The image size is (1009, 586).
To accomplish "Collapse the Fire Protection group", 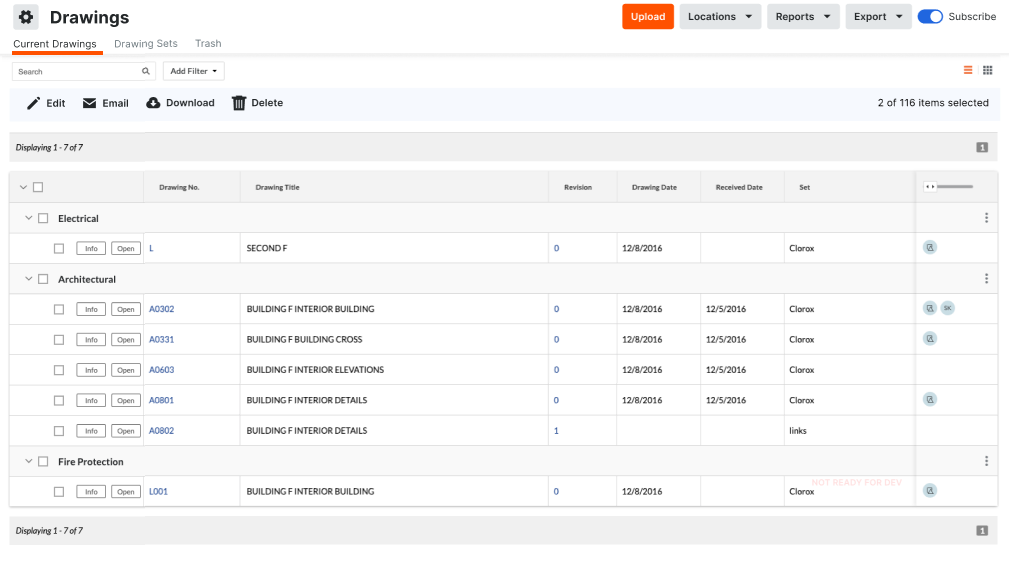I will [28, 461].
